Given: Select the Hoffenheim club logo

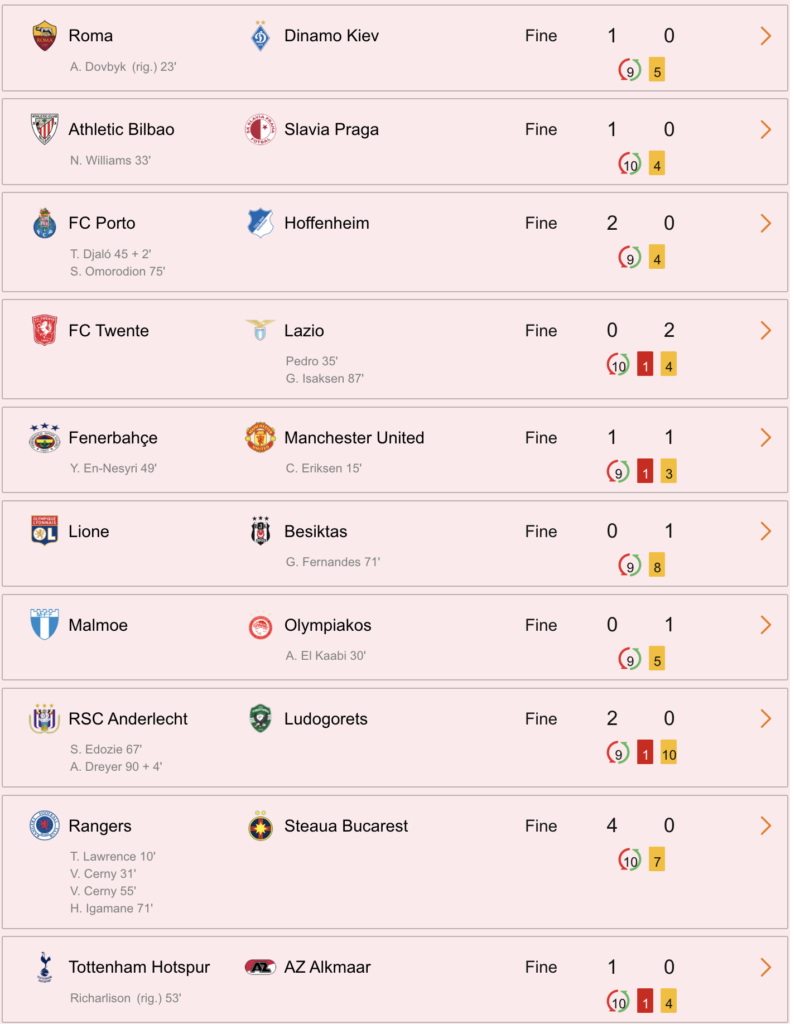Looking at the screenshot, I should [261, 223].
